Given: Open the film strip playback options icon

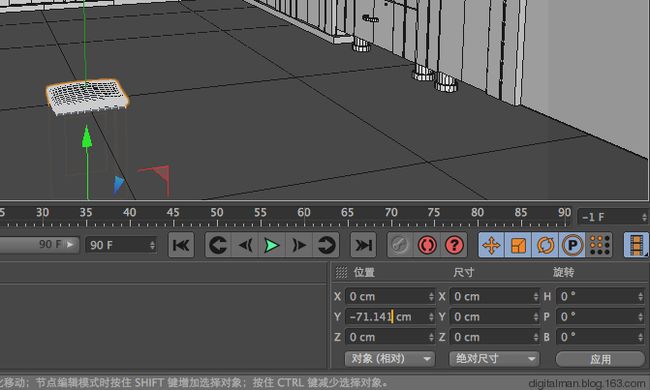Looking at the screenshot, I should point(636,245).
